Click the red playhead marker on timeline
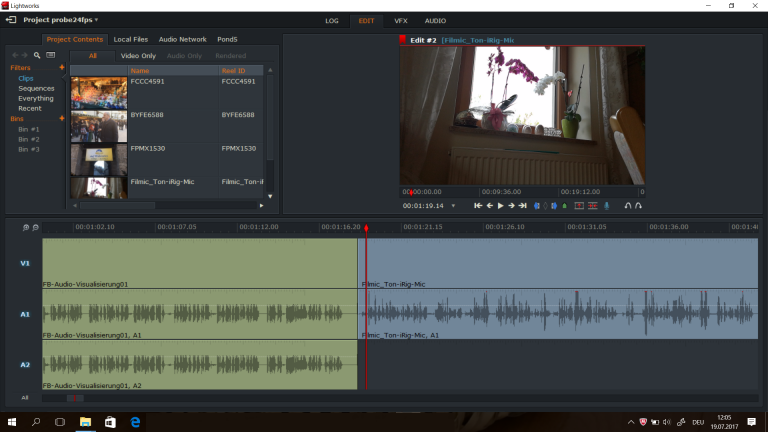 tap(366, 229)
